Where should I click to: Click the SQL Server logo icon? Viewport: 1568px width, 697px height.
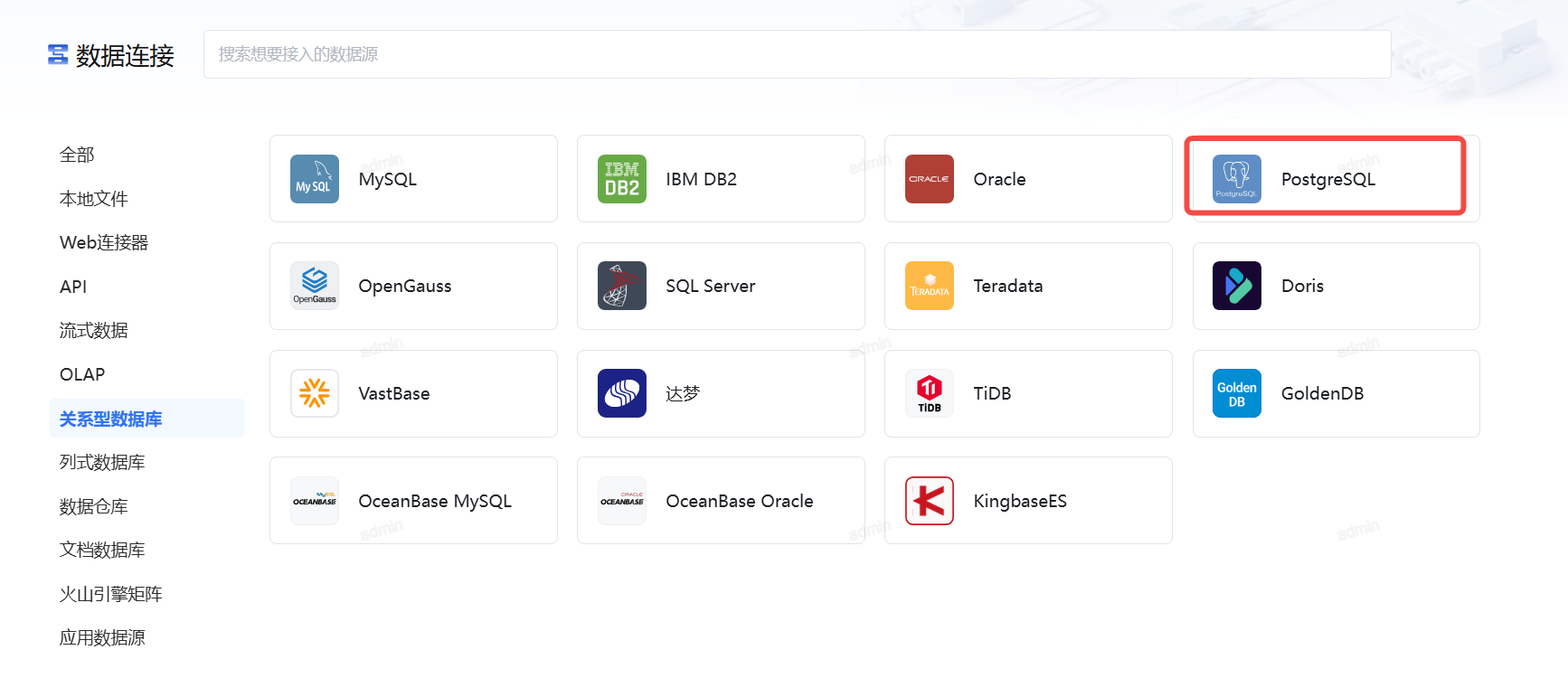pos(622,286)
